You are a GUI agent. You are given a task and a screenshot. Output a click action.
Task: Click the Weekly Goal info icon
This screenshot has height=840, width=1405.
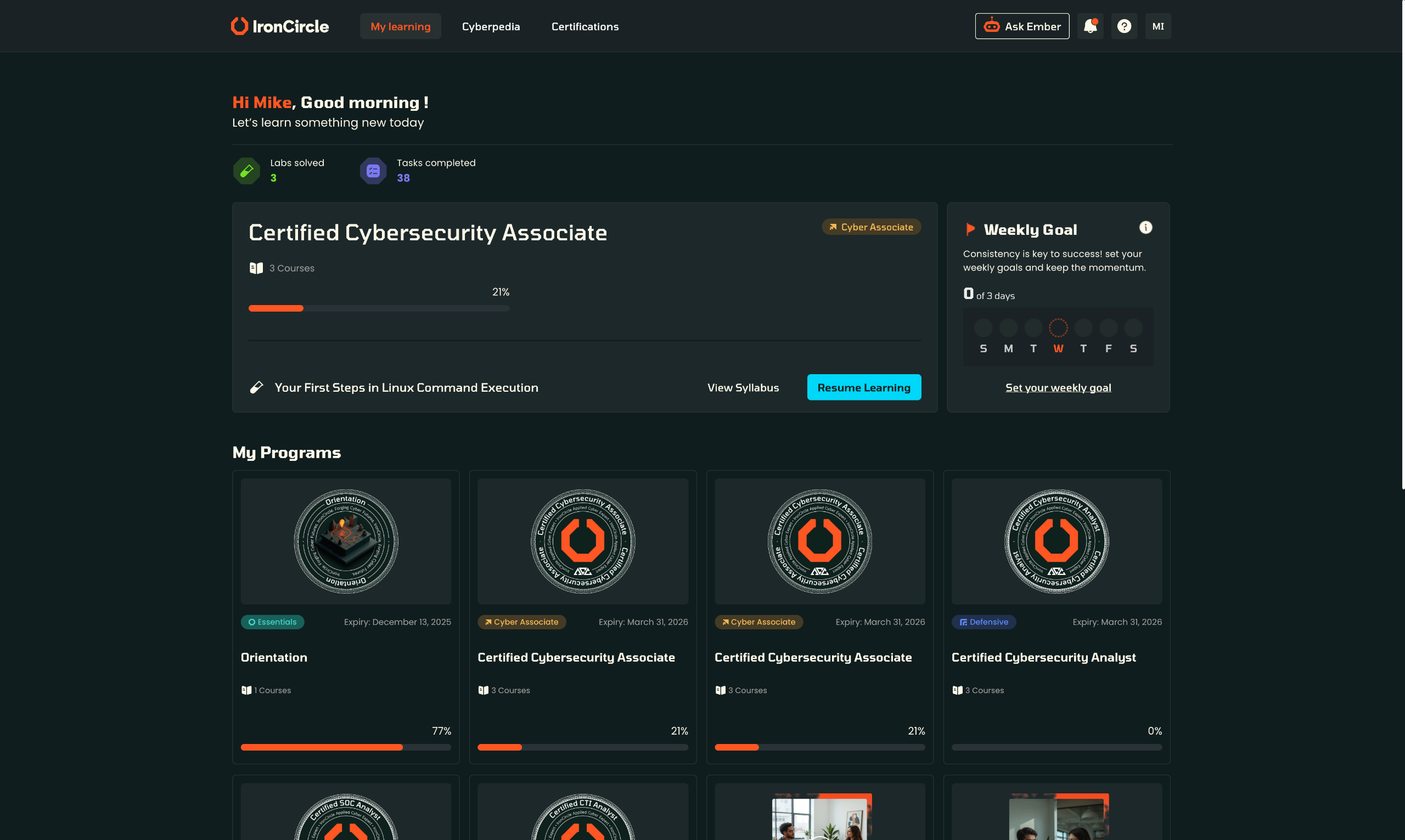[x=1145, y=228]
